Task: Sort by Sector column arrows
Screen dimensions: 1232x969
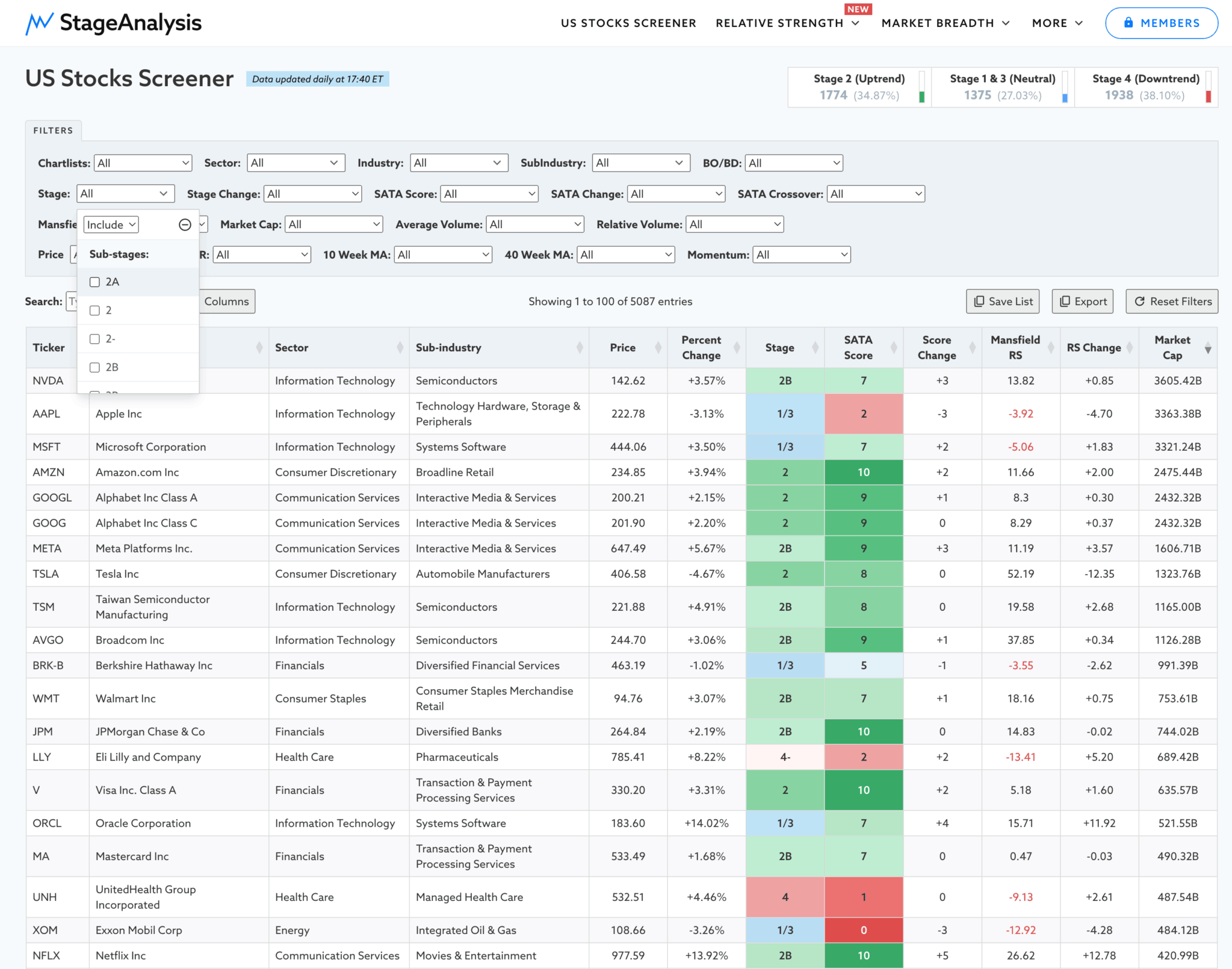Action: (400, 347)
